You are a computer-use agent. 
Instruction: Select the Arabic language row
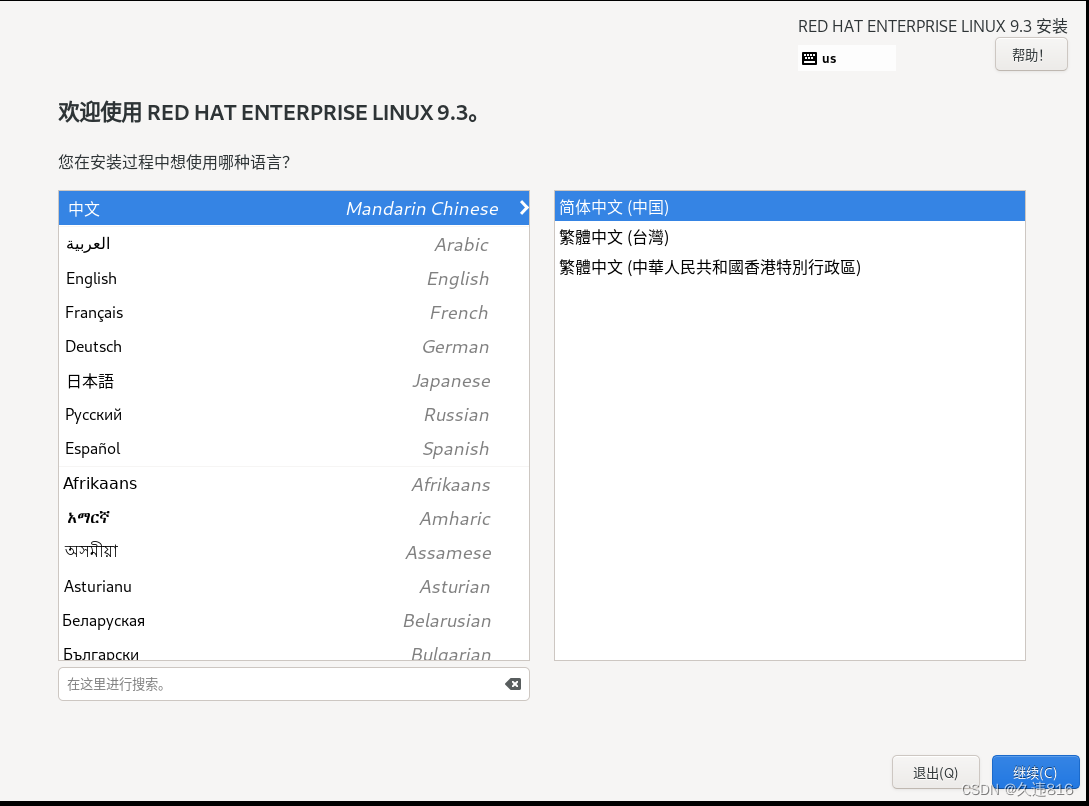[x=294, y=244]
